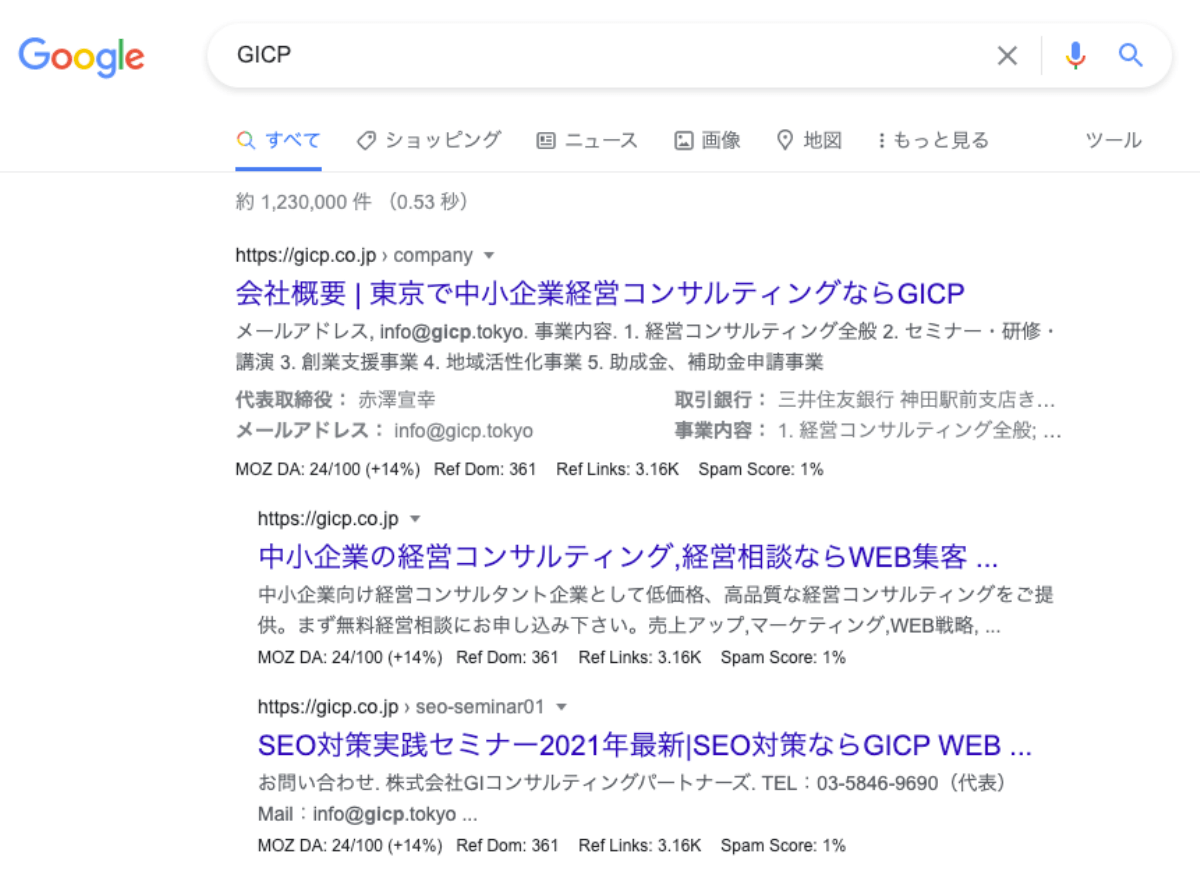Clear the search box with the X icon
Viewport: 1200px width, 885px height.
coord(1007,56)
